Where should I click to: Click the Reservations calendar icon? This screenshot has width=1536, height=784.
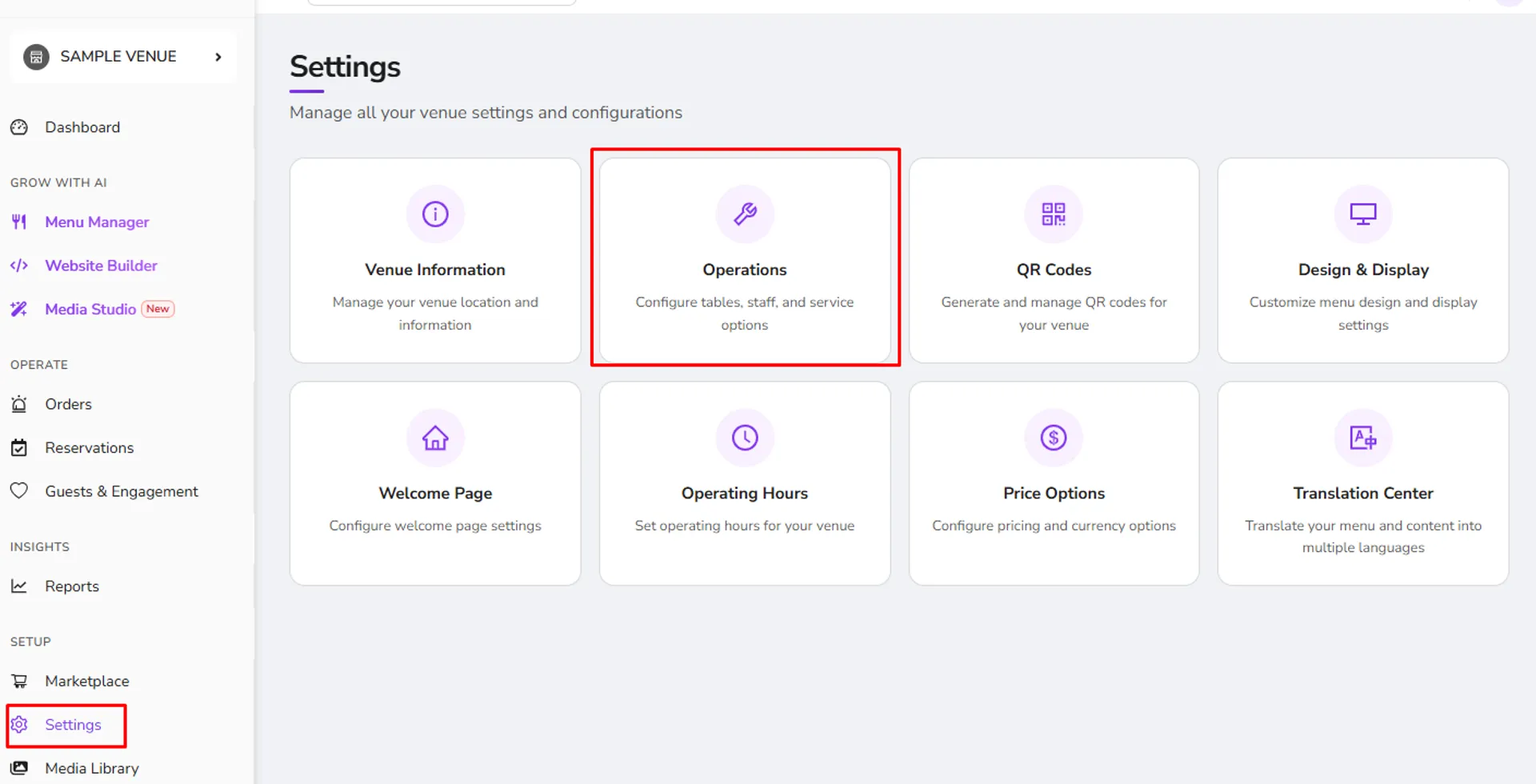pyautogui.click(x=19, y=448)
